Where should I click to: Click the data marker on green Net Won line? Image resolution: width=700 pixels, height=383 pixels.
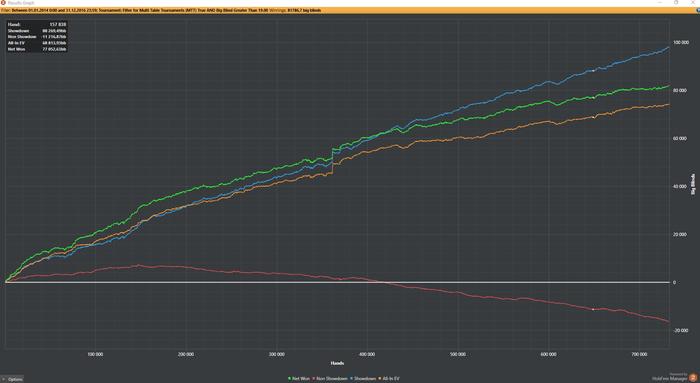pos(593,98)
